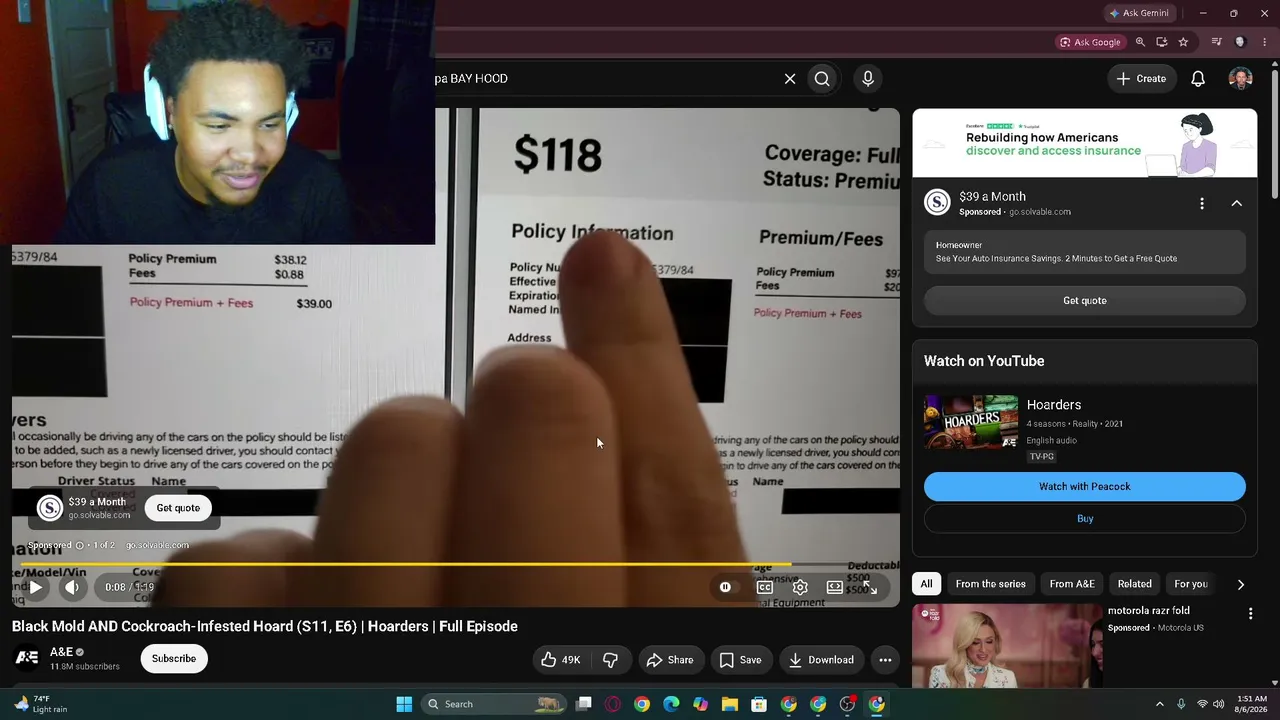
Task: Select the From the series chip
Action: [x=991, y=584]
